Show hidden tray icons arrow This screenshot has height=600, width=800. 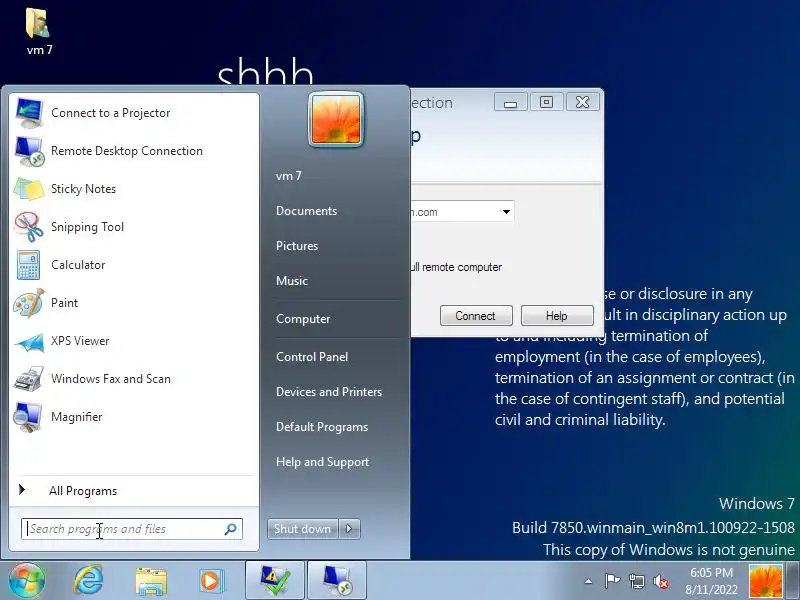point(588,581)
